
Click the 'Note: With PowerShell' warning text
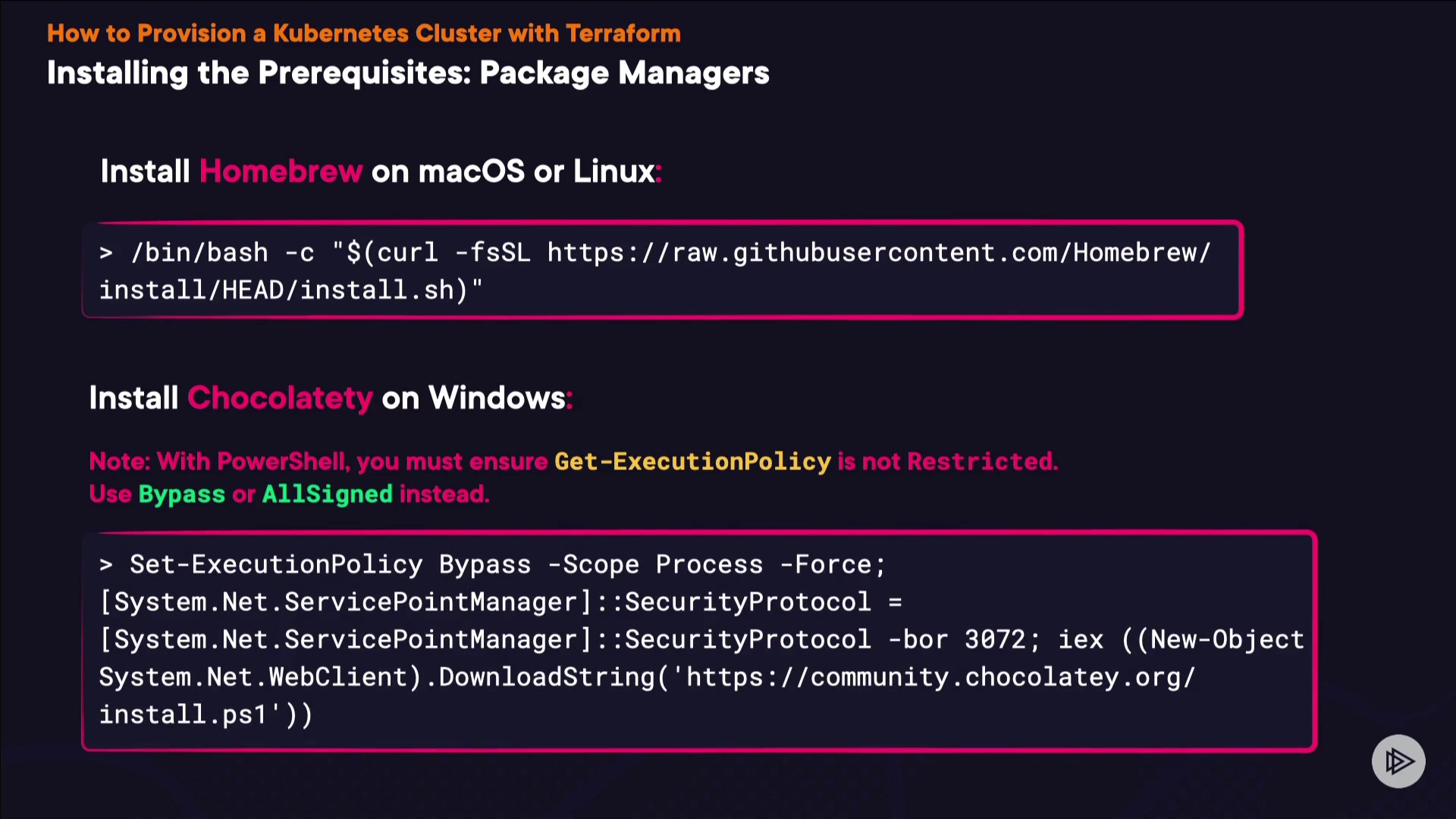click(x=220, y=461)
